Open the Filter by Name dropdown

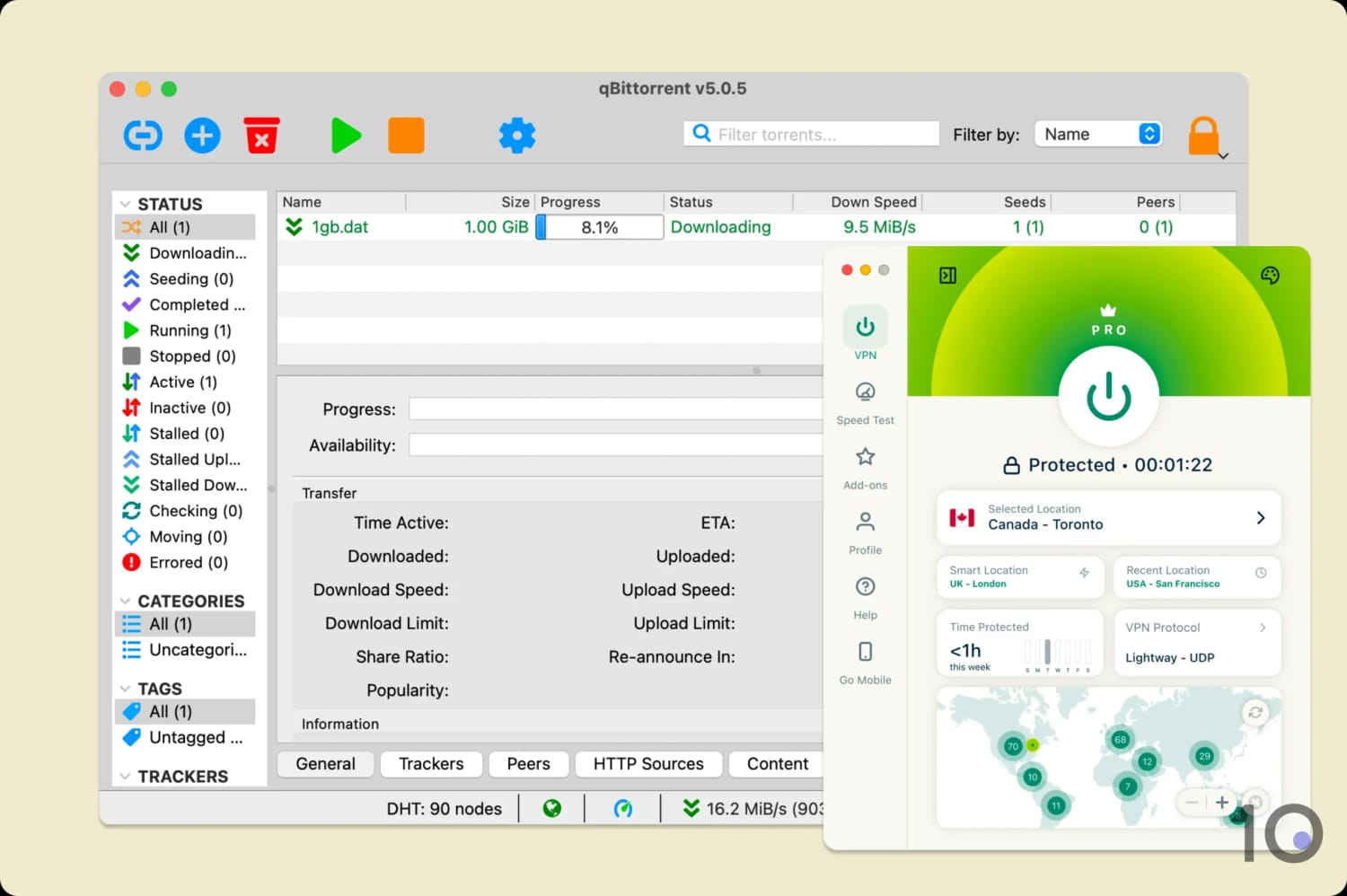click(1098, 134)
